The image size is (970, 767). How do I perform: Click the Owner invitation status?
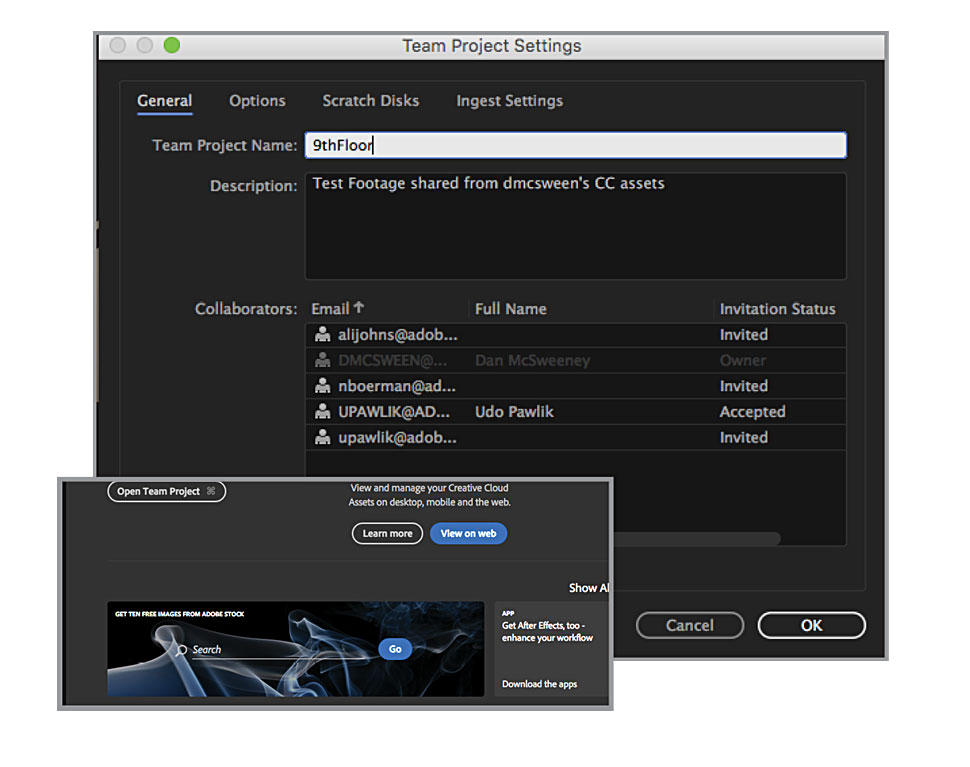point(742,360)
